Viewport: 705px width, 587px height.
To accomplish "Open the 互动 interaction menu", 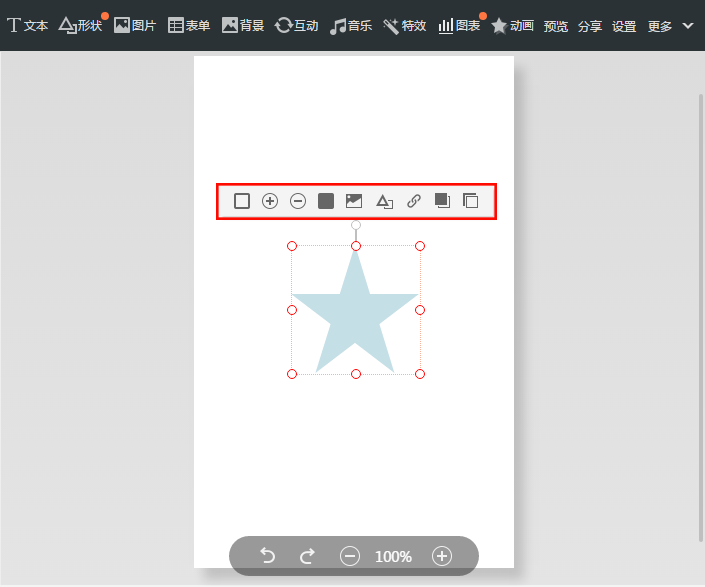I will [x=296, y=26].
